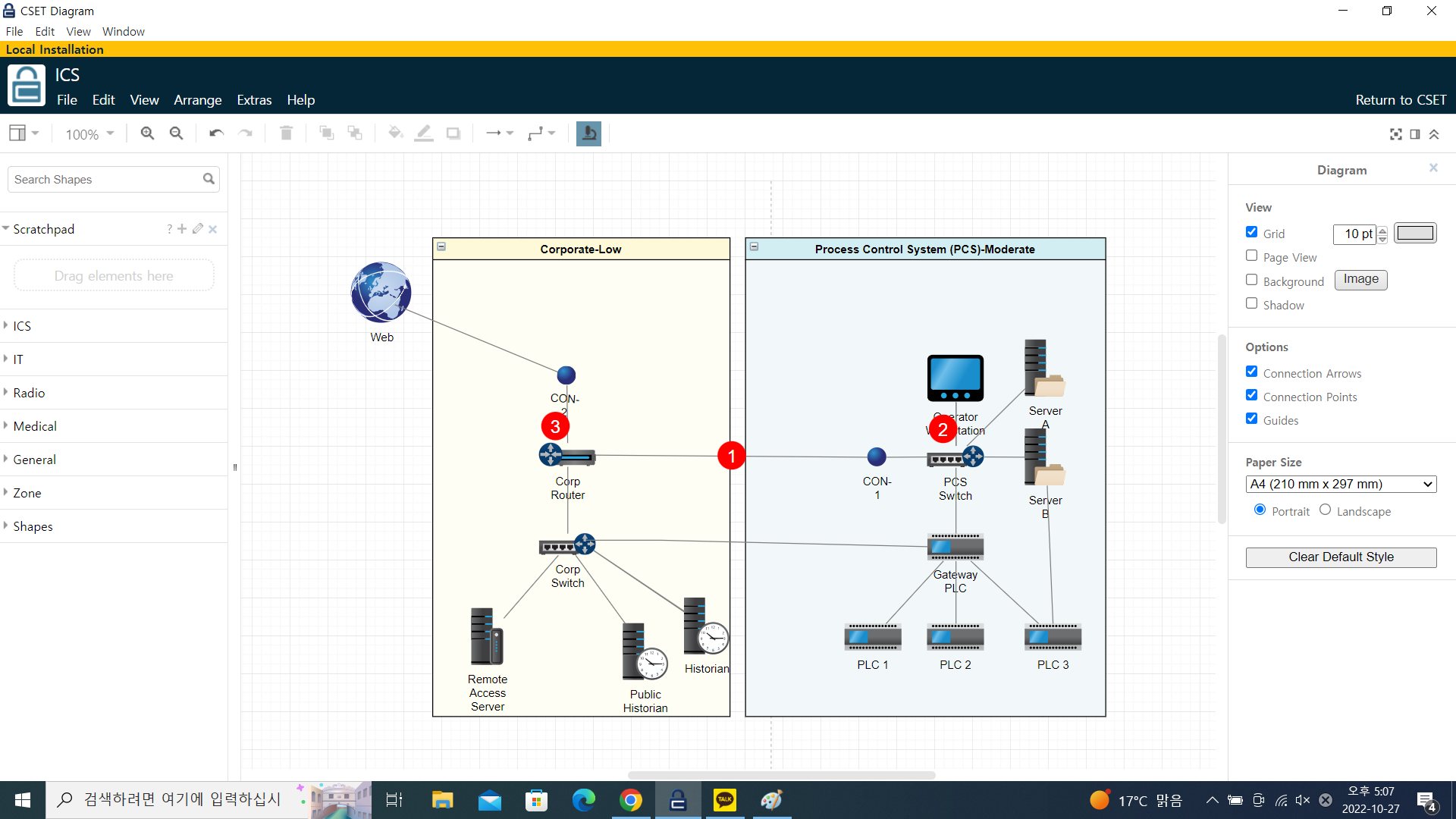Select Landscape orientation

coord(1325,510)
